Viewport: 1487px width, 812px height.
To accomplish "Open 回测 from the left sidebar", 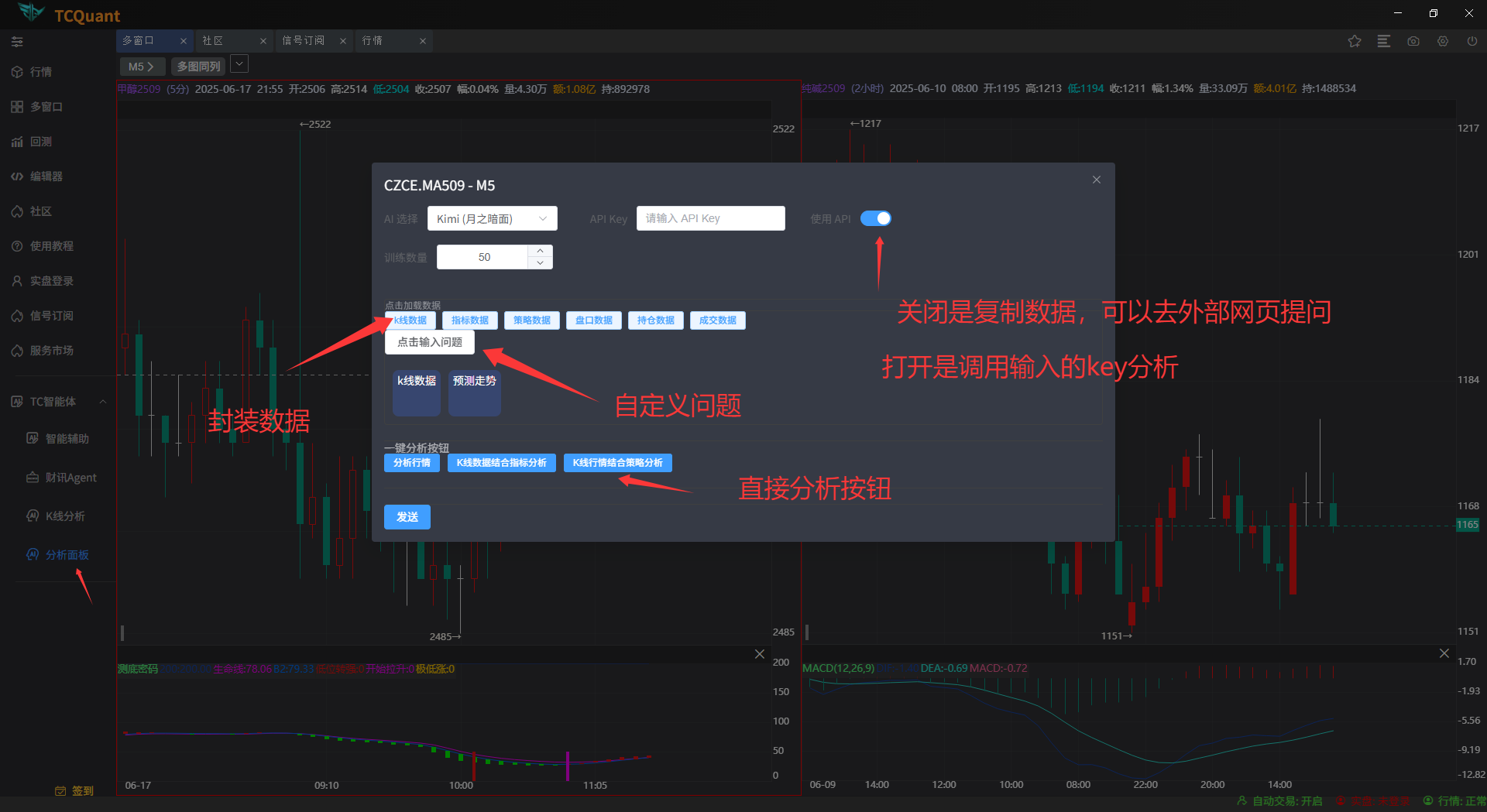I will pos(40,142).
